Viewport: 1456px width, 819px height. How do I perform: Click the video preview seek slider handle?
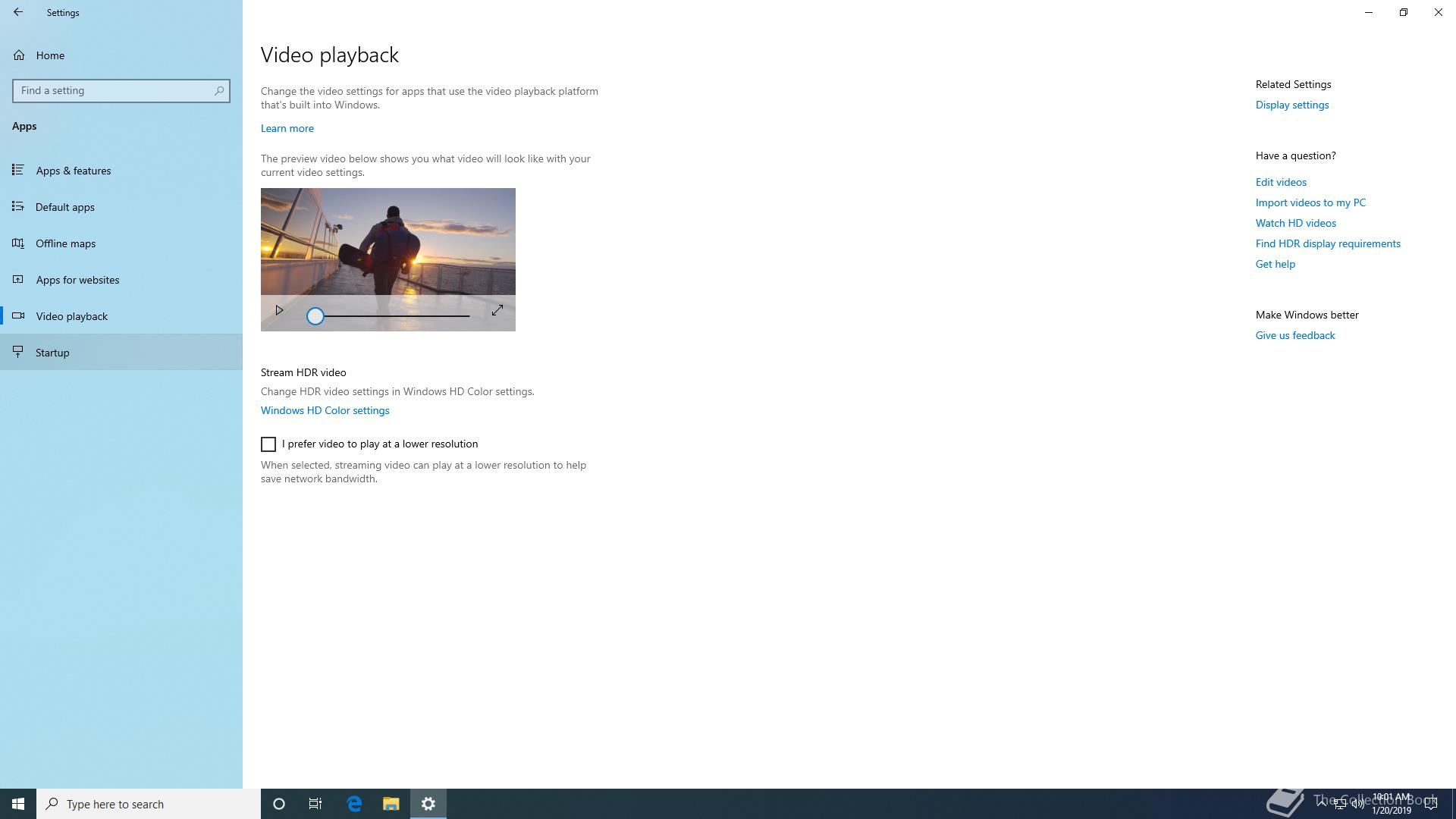(x=315, y=316)
